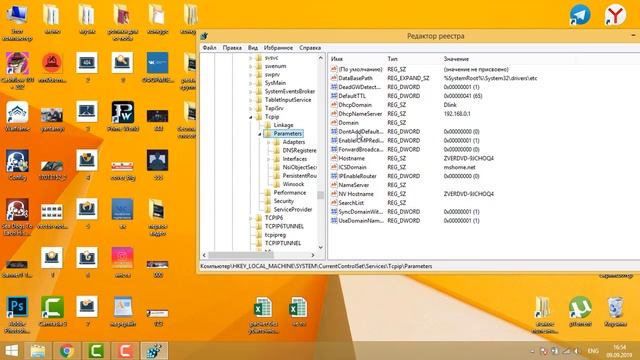This screenshot has width=640, height=360.
Task: Open the Файл menu
Action: [209, 48]
